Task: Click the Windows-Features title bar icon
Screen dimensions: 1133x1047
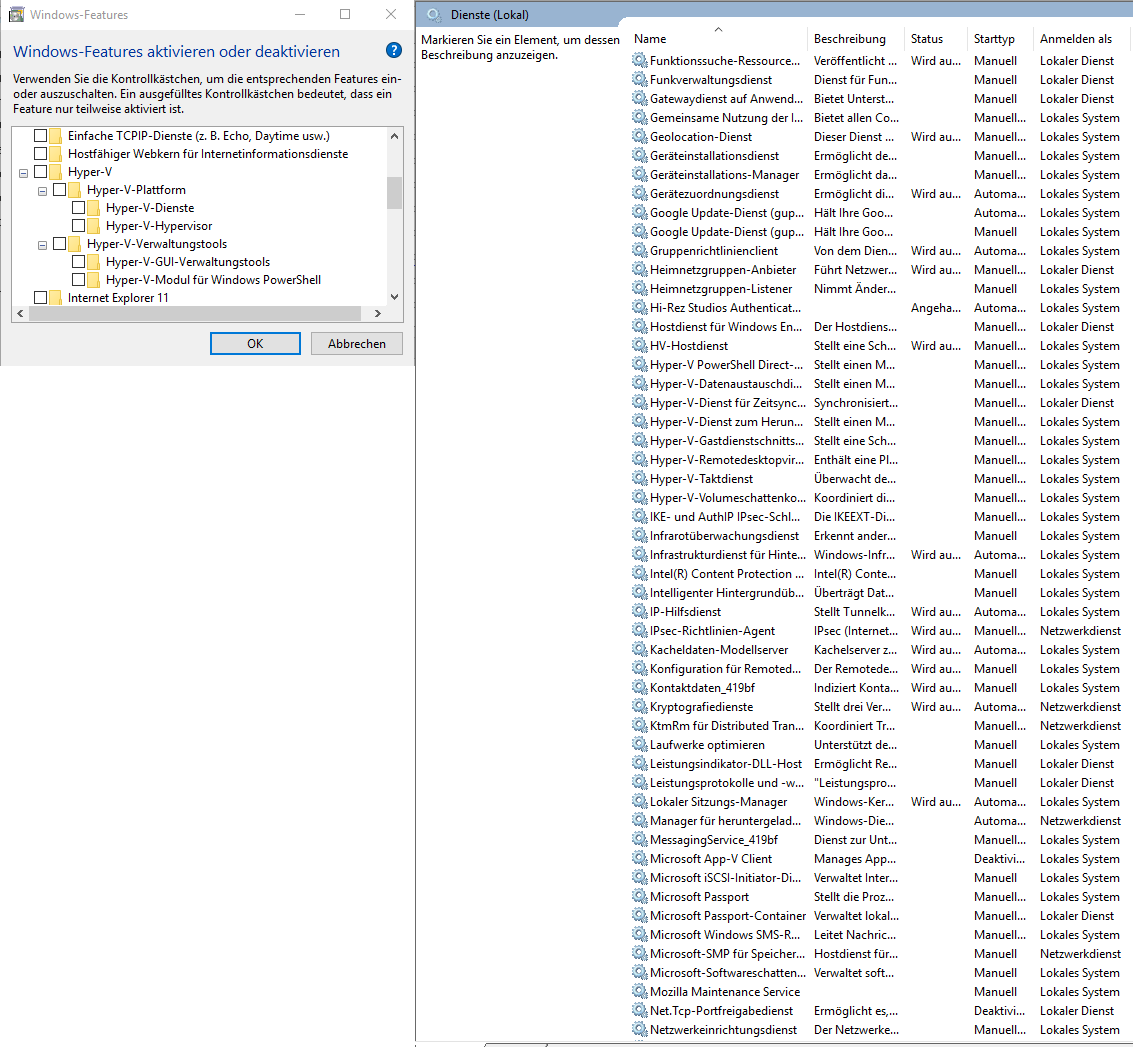Action: point(17,14)
